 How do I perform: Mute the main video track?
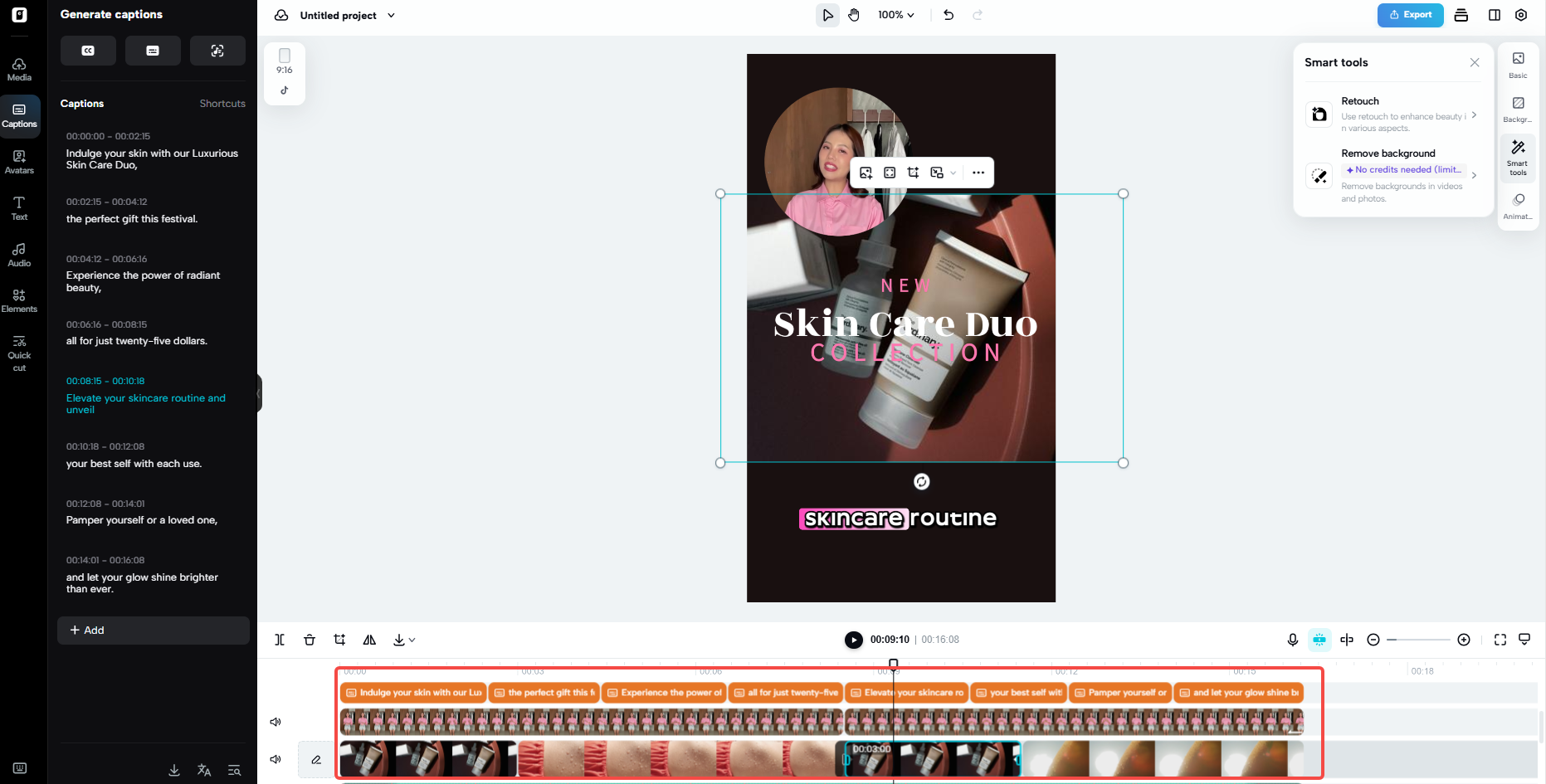pyautogui.click(x=276, y=758)
